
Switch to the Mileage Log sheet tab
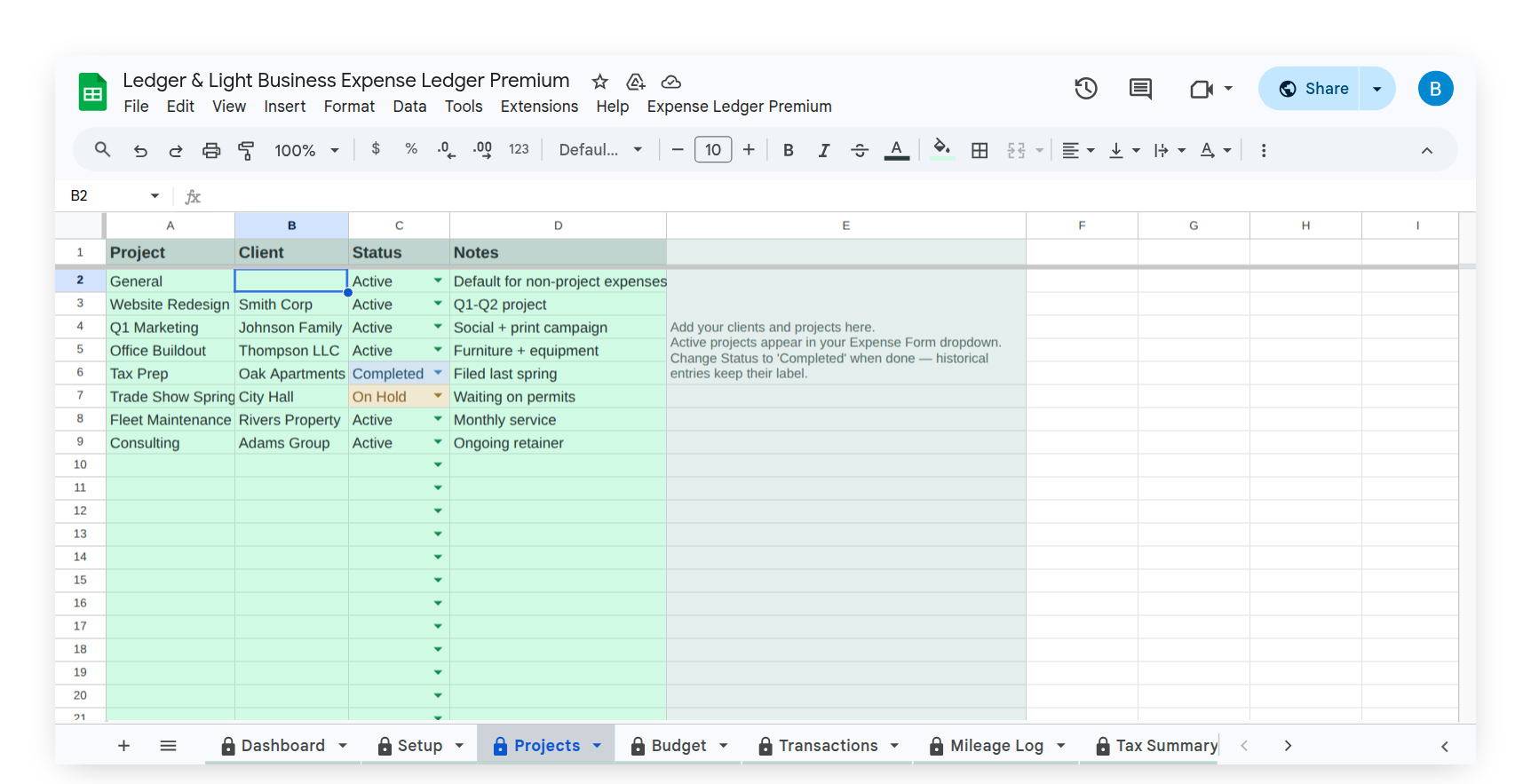[x=996, y=746]
